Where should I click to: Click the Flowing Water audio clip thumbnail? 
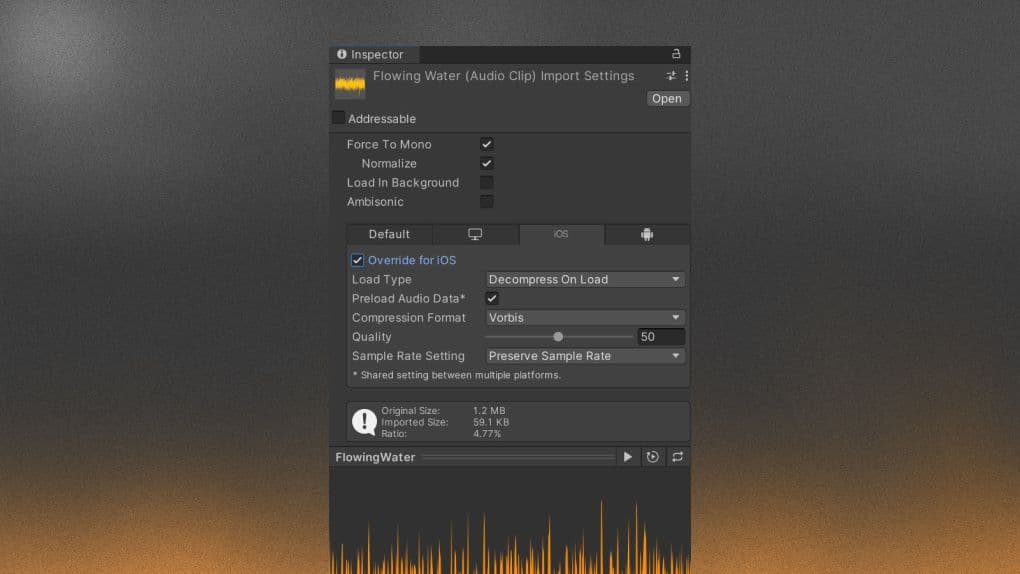350,84
